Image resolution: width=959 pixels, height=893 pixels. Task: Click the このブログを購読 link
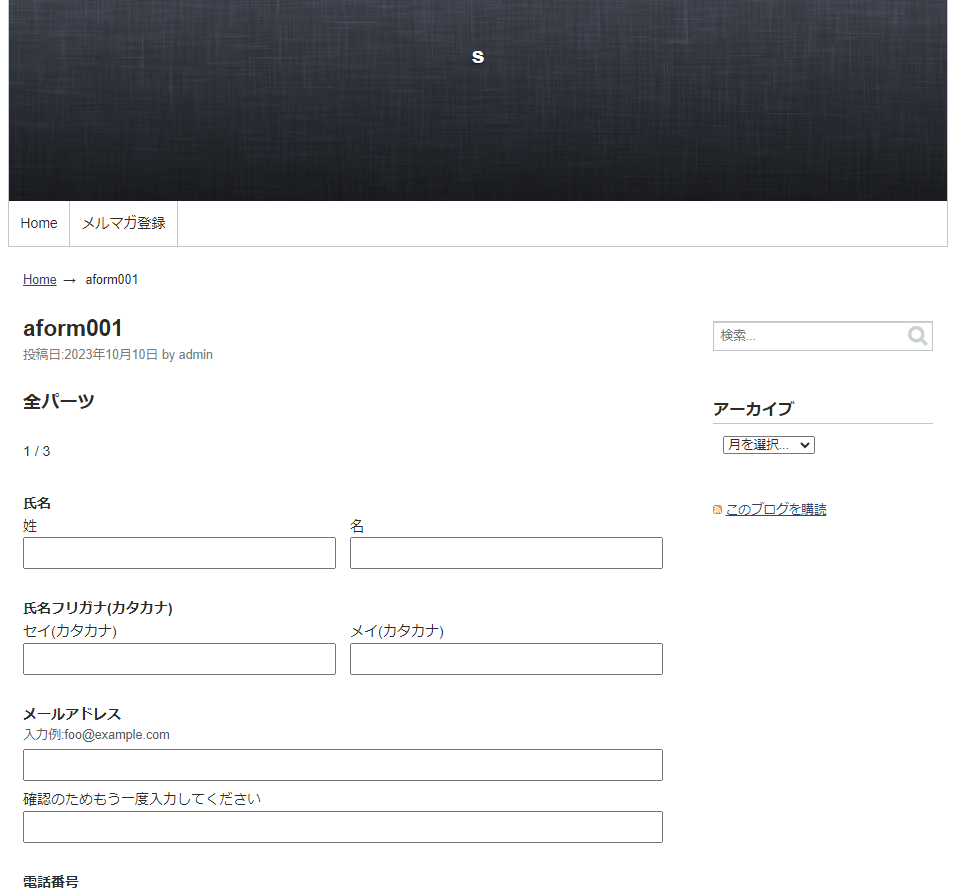point(776,509)
